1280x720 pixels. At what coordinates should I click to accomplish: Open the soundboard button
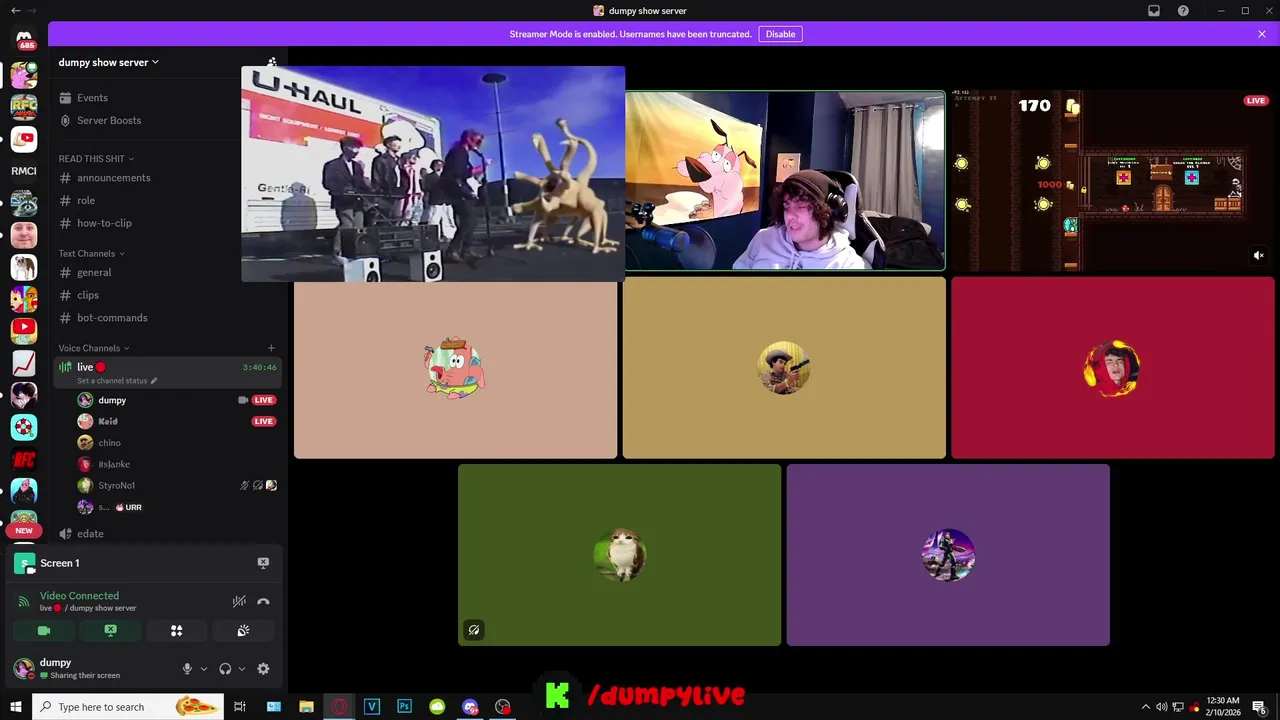243,631
